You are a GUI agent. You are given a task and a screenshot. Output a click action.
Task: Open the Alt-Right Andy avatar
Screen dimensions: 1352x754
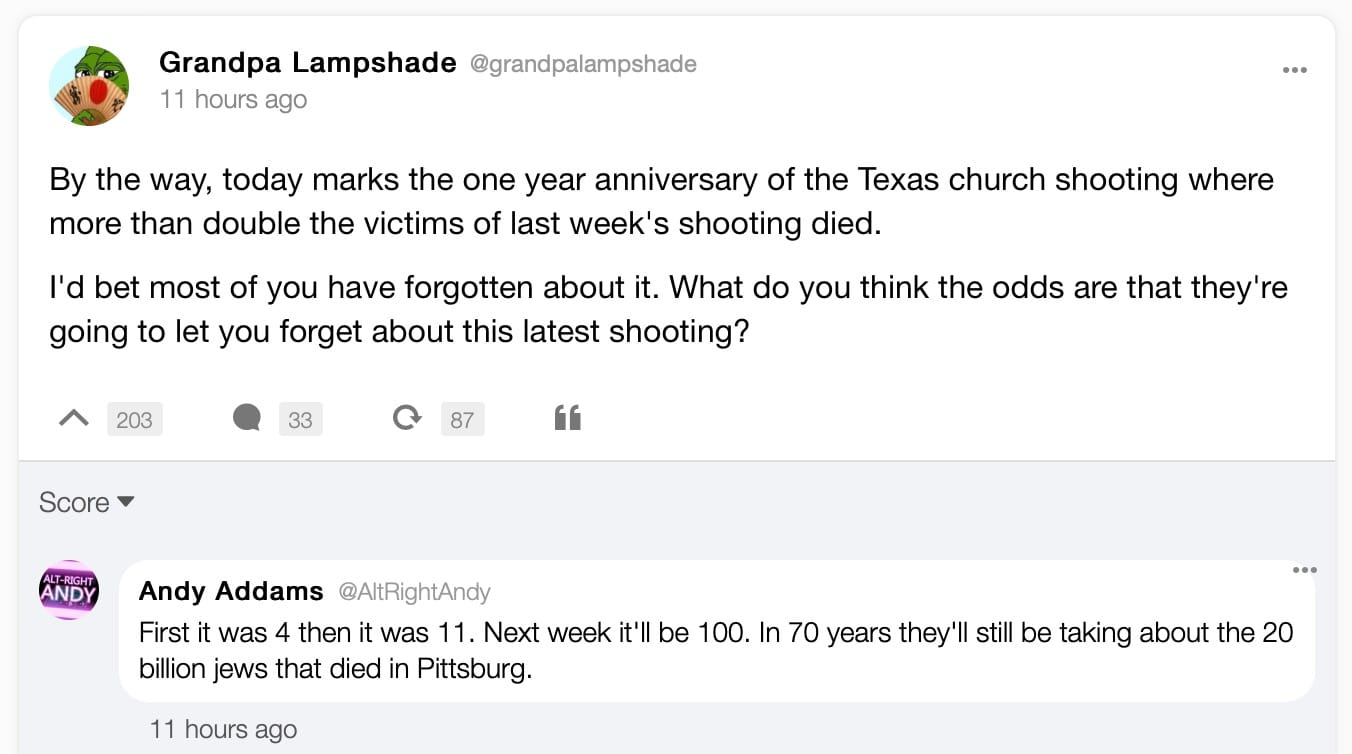(68, 590)
